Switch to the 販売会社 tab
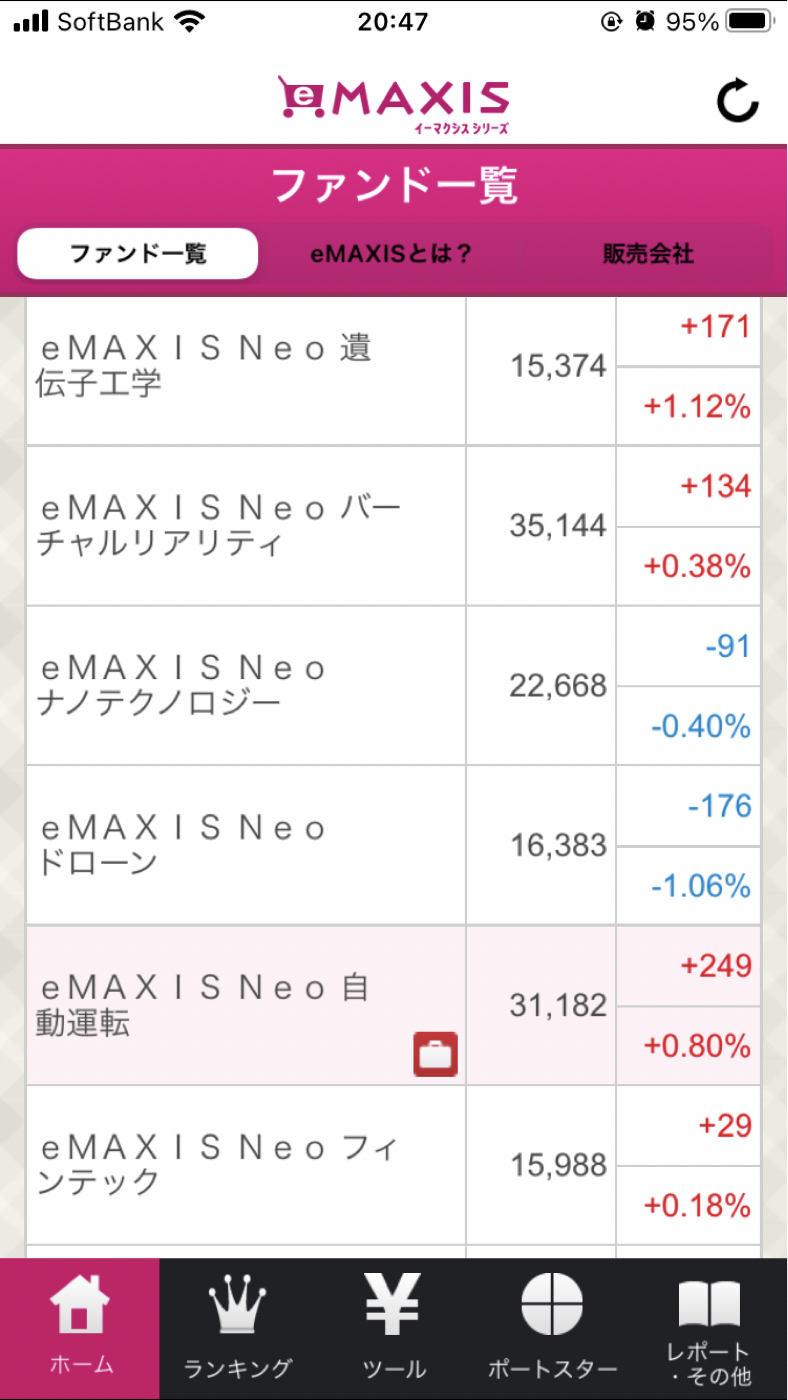788x1400 pixels. pyautogui.click(x=647, y=254)
